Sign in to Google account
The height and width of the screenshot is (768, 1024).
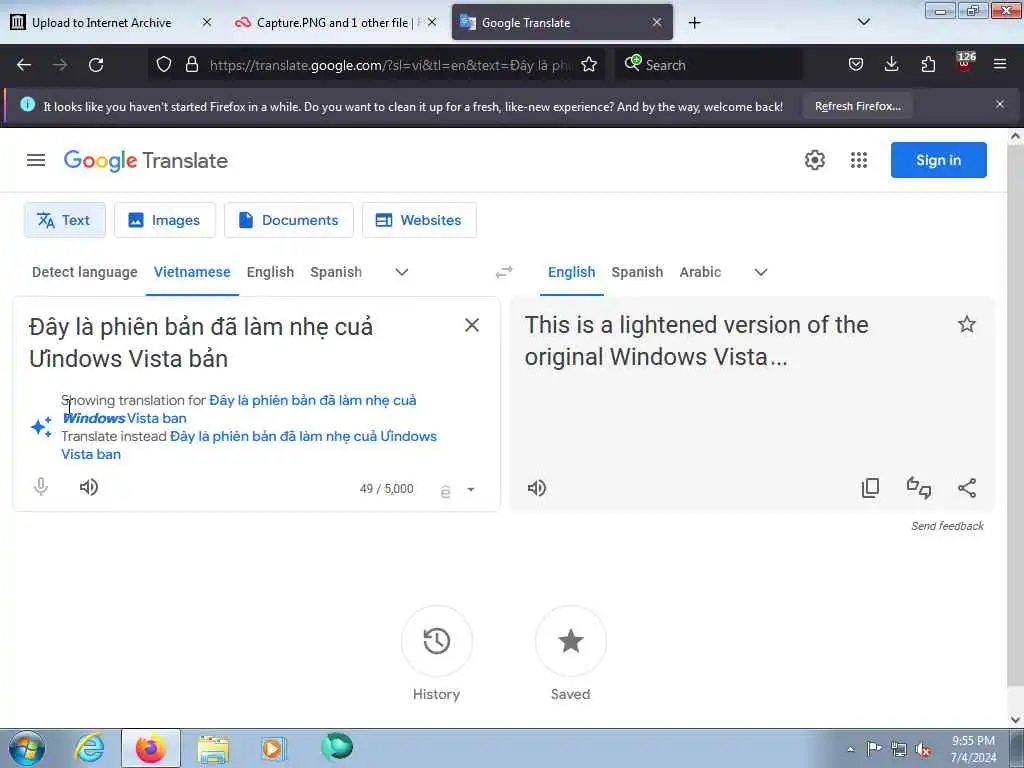(x=938, y=160)
